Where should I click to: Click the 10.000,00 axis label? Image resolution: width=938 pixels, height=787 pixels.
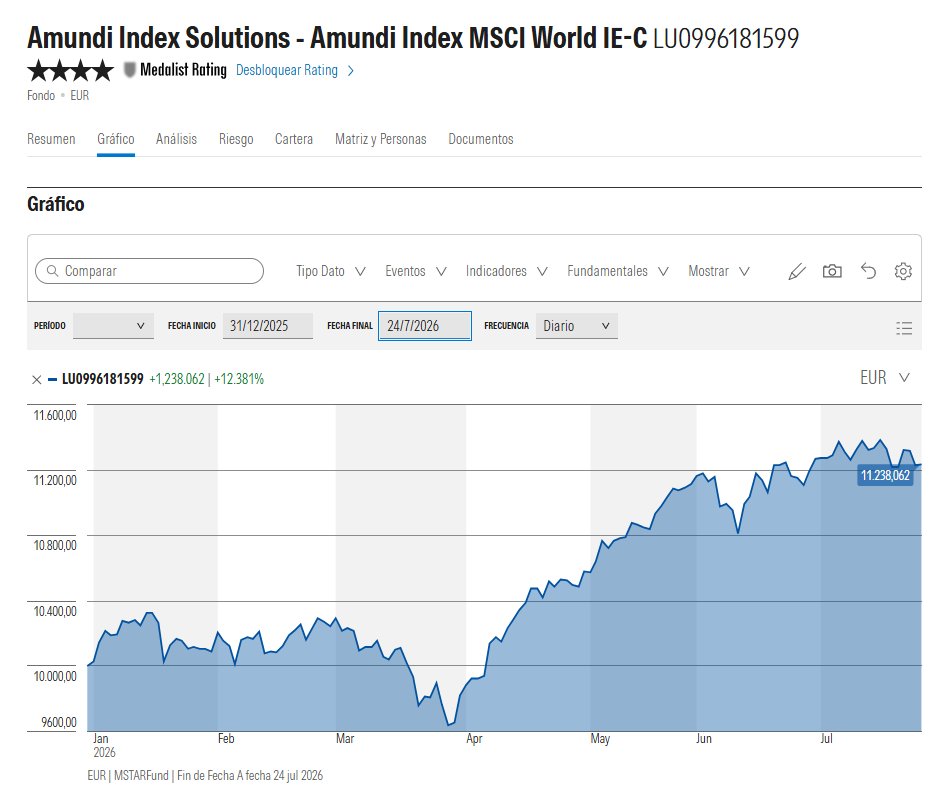55,676
